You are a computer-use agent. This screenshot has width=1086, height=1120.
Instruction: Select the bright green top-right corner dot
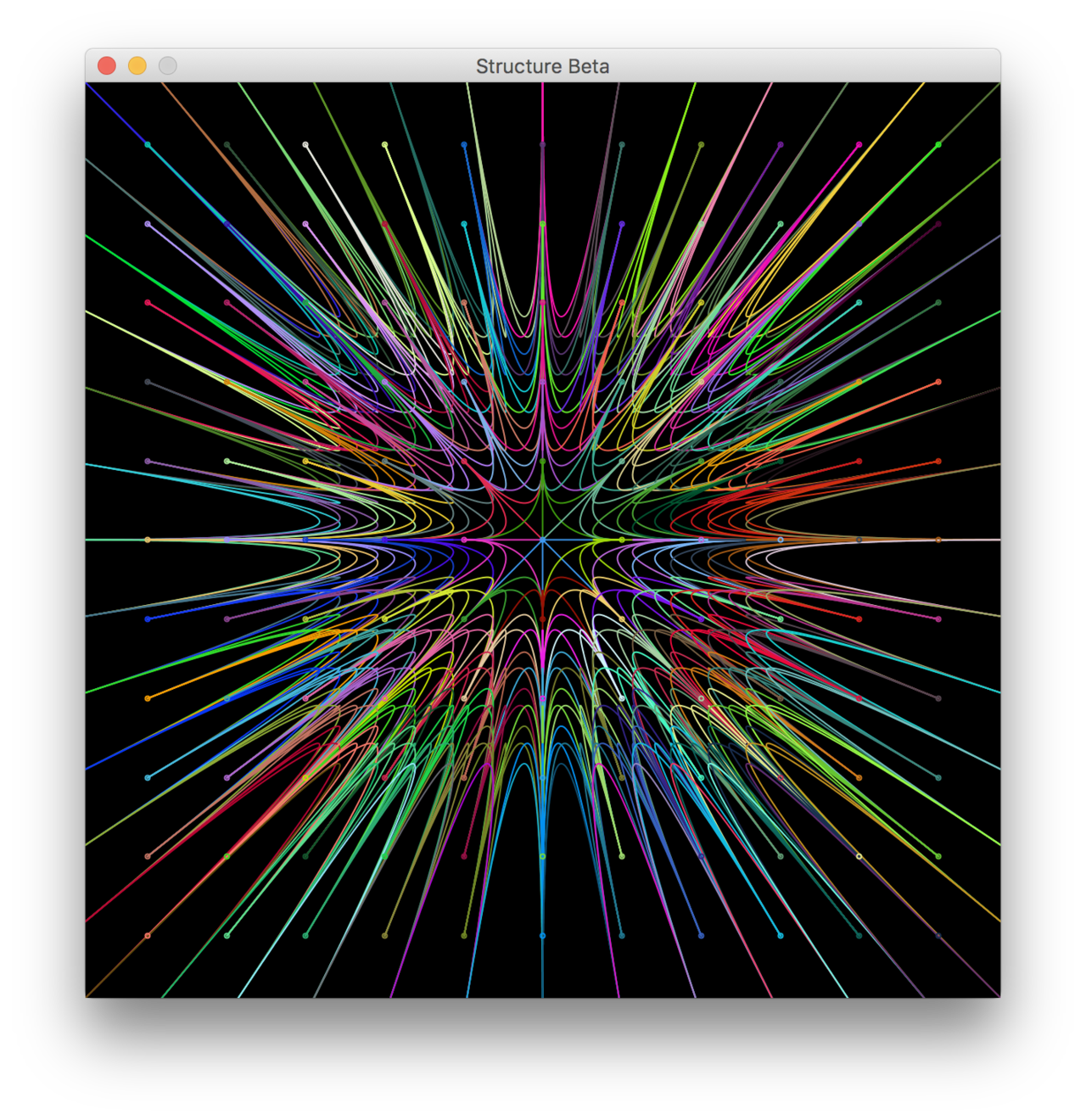938,145
